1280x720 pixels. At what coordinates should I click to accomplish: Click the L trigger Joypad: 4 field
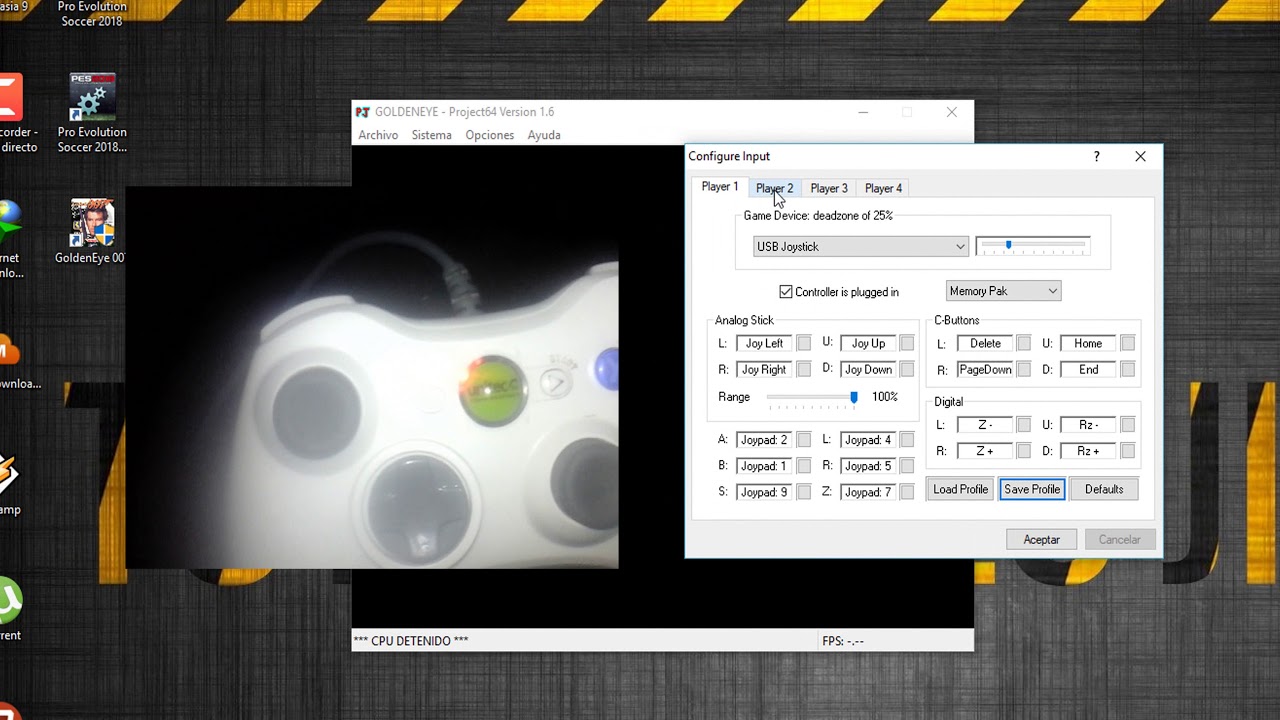pos(868,440)
